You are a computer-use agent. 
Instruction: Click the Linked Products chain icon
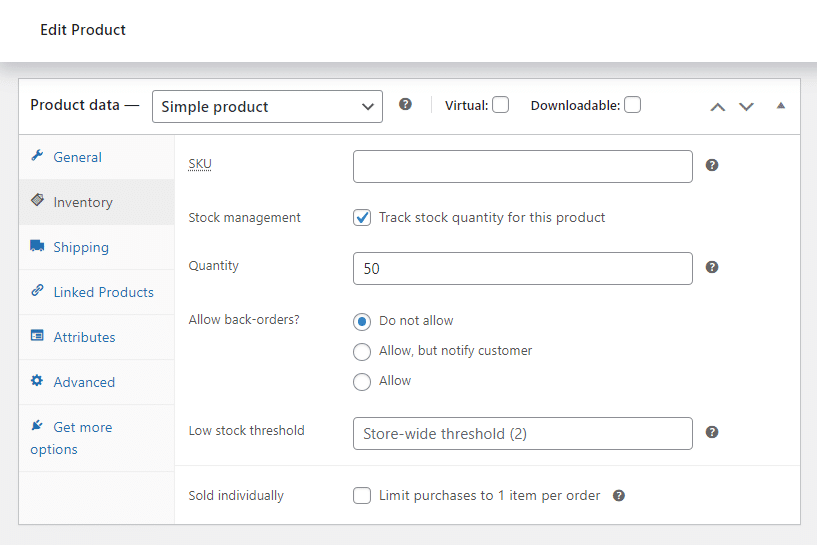[x=37, y=291]
